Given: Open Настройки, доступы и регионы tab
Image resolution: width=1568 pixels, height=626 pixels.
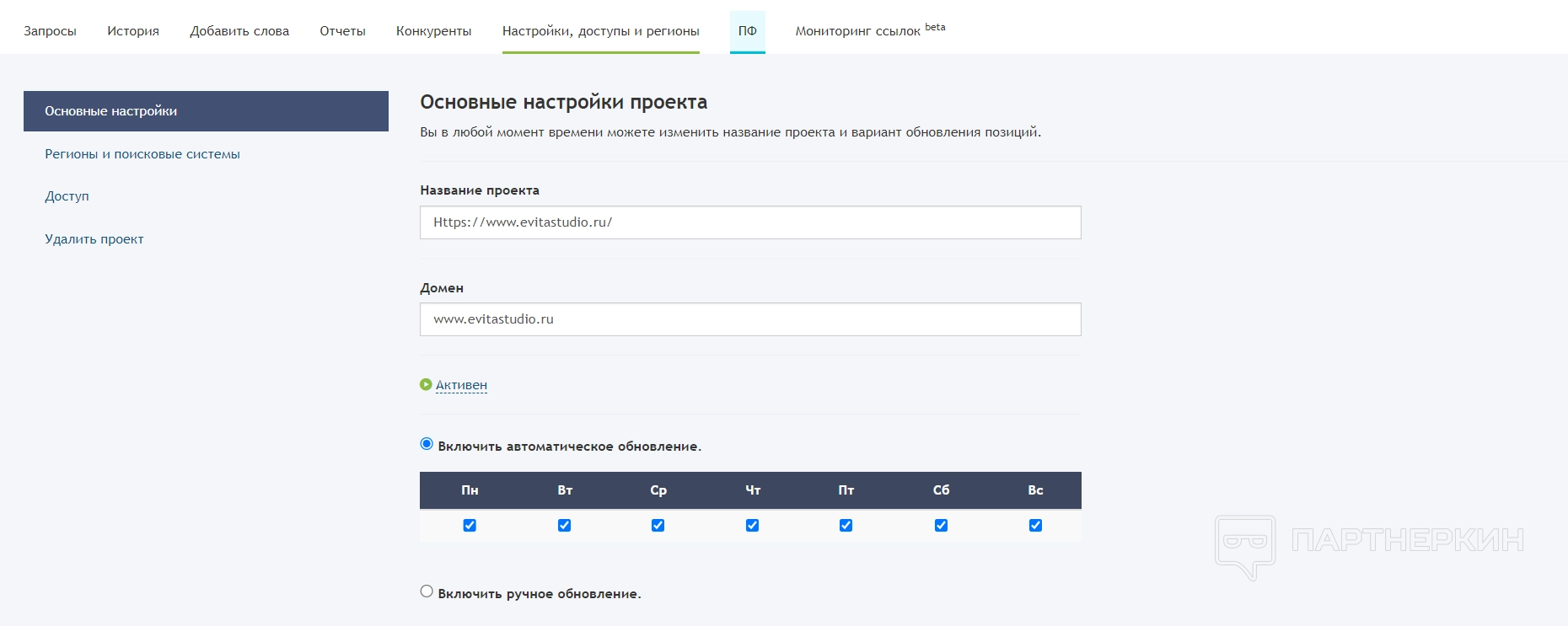Looking at the screenshot, I should [x=601, y=31].
